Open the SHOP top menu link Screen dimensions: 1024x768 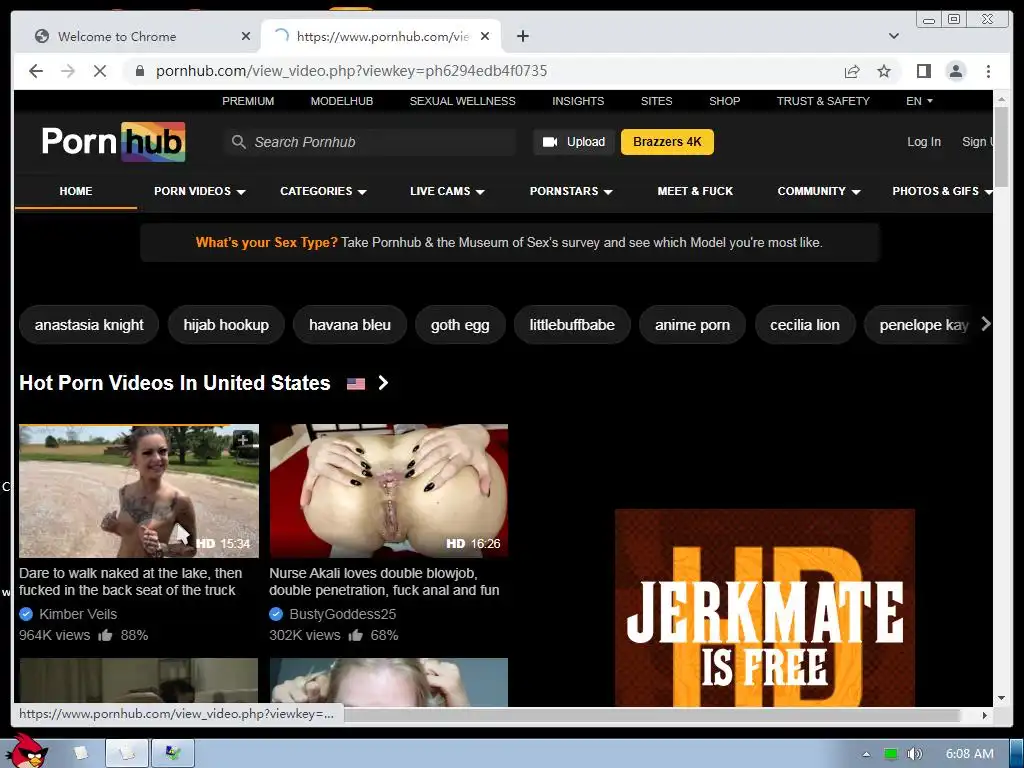click(725, 101)
